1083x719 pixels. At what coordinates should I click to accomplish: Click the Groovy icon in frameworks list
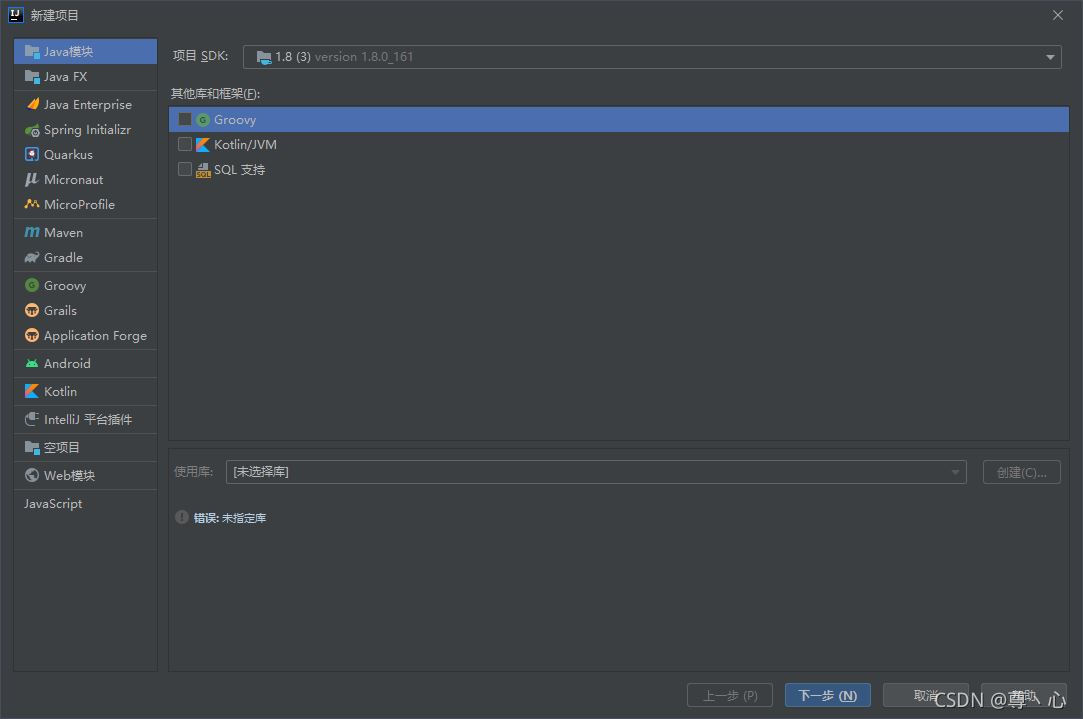click(202, 119)
